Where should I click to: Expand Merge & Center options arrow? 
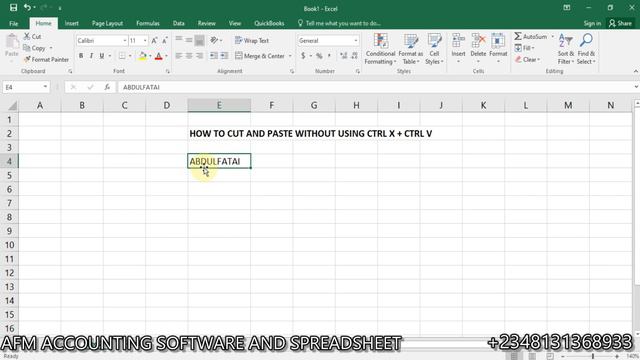coord(290,56)
